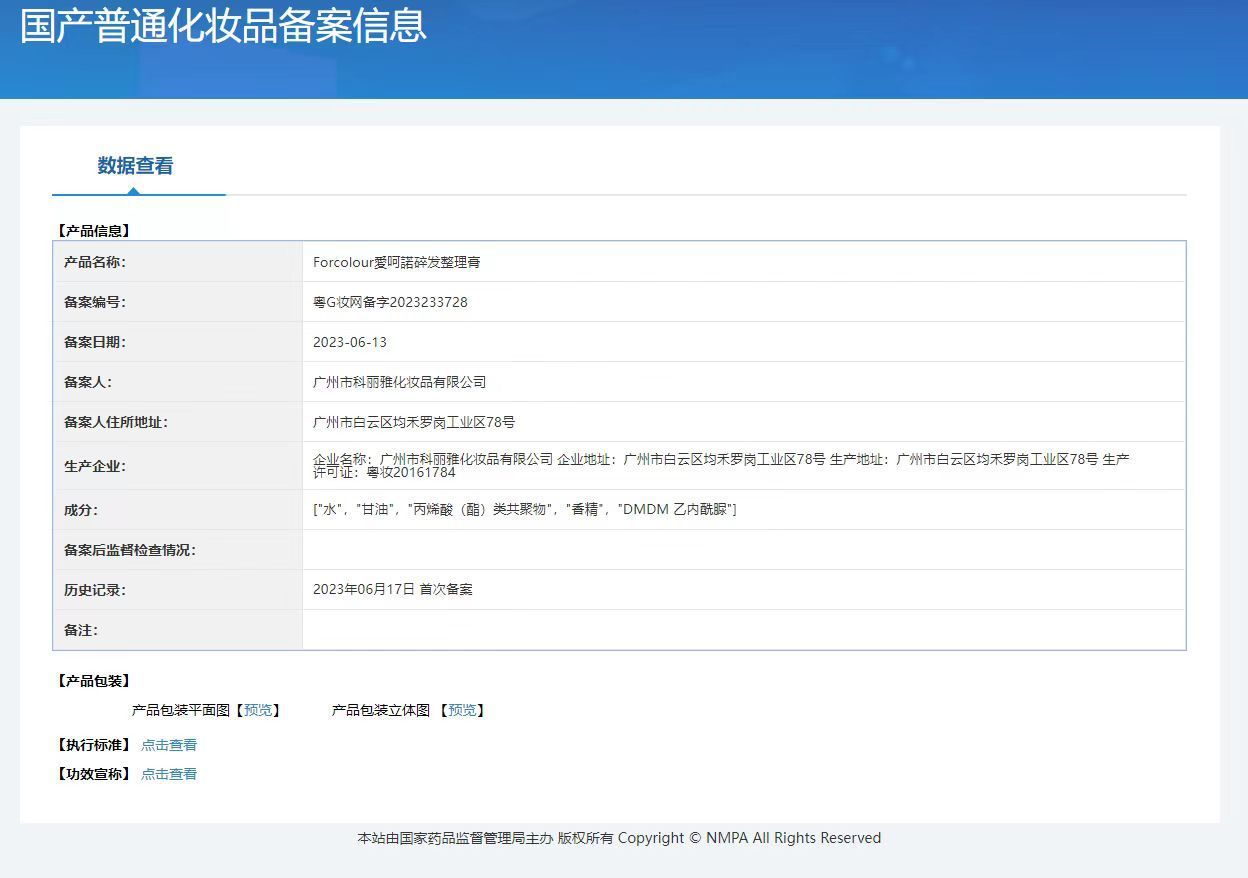Click the 备案日期 label cell
Screen dimensions: 1248x878
tap(178, 342)
